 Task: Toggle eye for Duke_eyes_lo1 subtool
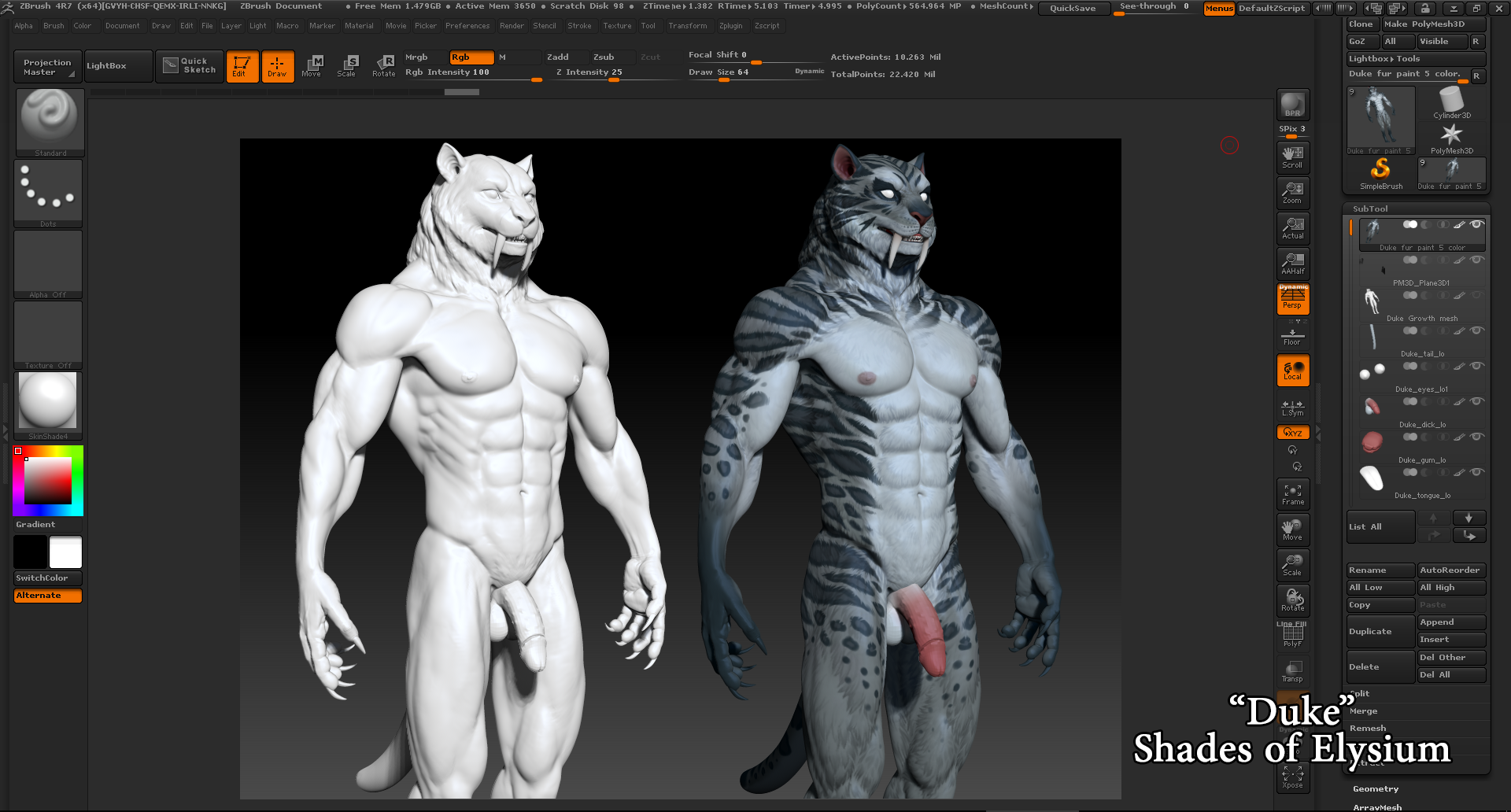[1477, 366]
